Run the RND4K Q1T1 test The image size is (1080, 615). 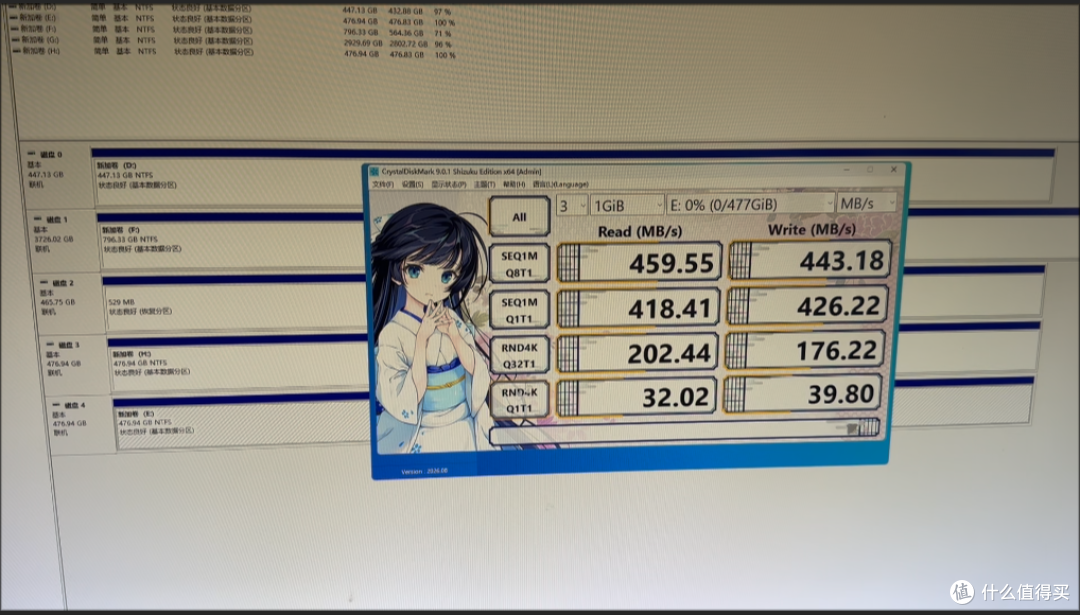coord(519,399)
